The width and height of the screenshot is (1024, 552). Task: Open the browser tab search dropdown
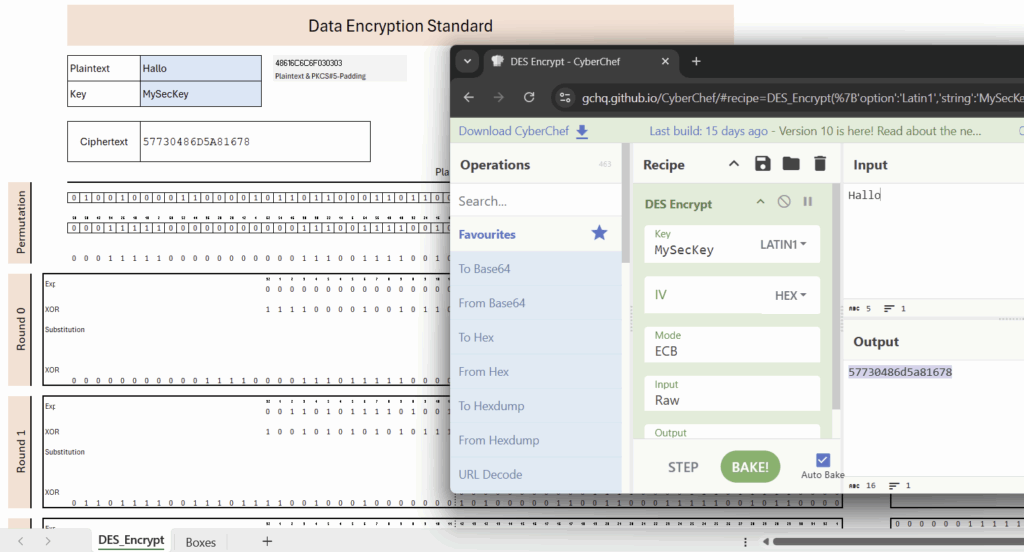click(x=468, y=61)
